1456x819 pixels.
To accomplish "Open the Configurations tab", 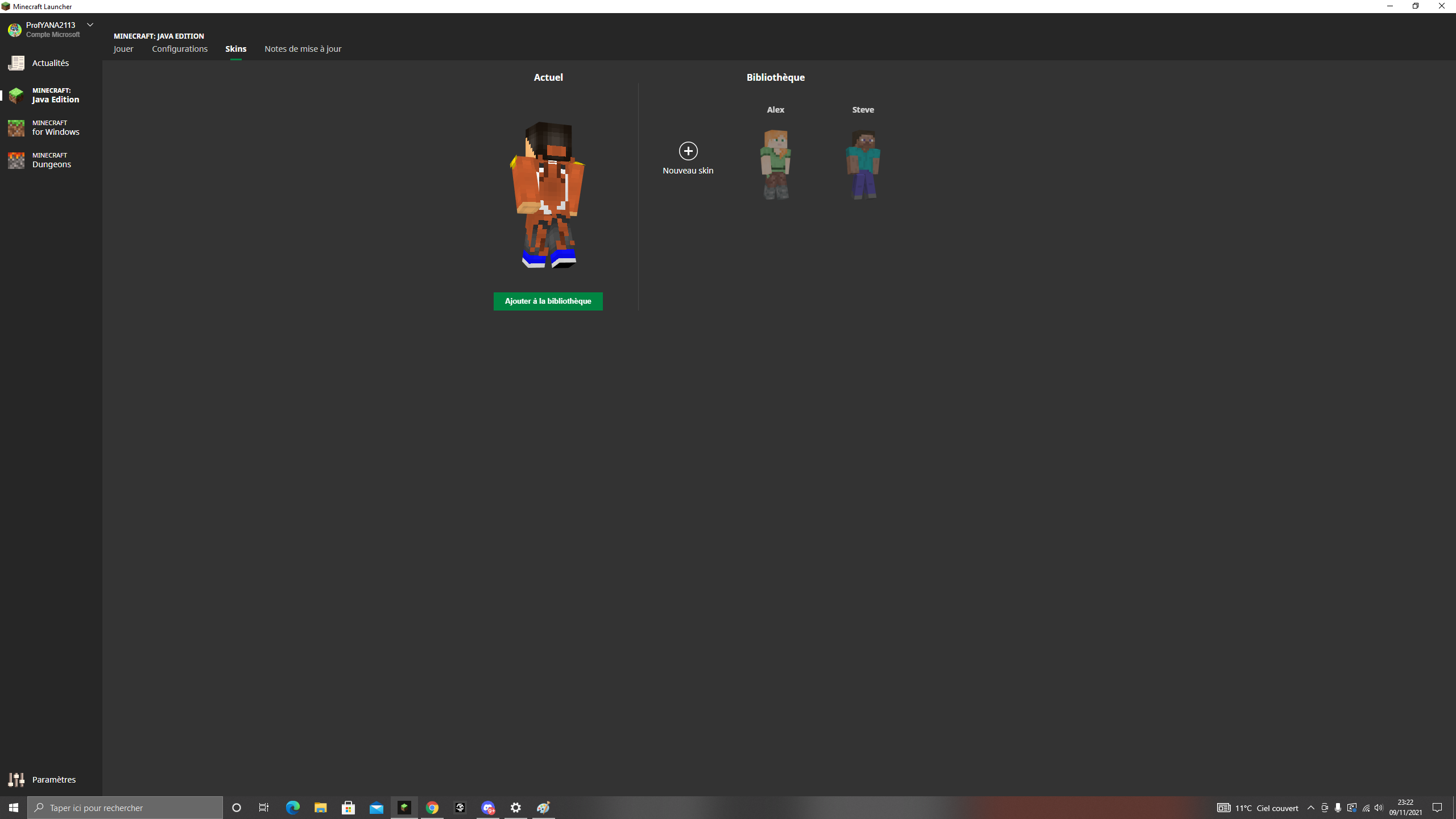I will click(x=180, y=49).
